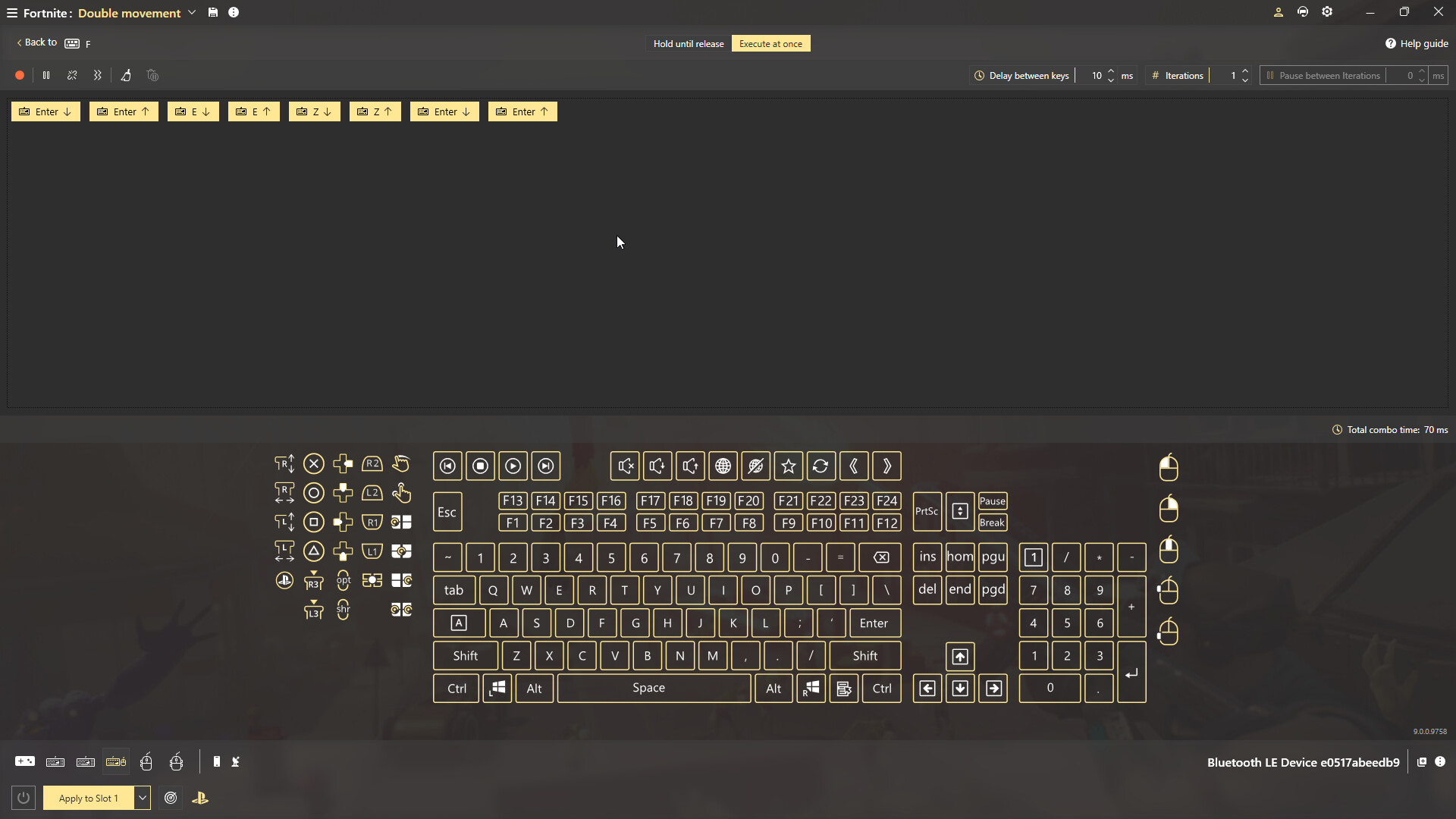This screenshot has width=1456, height=819.
Task: Click the rapid-fire double-arrow toolbar icon
Action: pyautogui.click(x=97, y=75)
